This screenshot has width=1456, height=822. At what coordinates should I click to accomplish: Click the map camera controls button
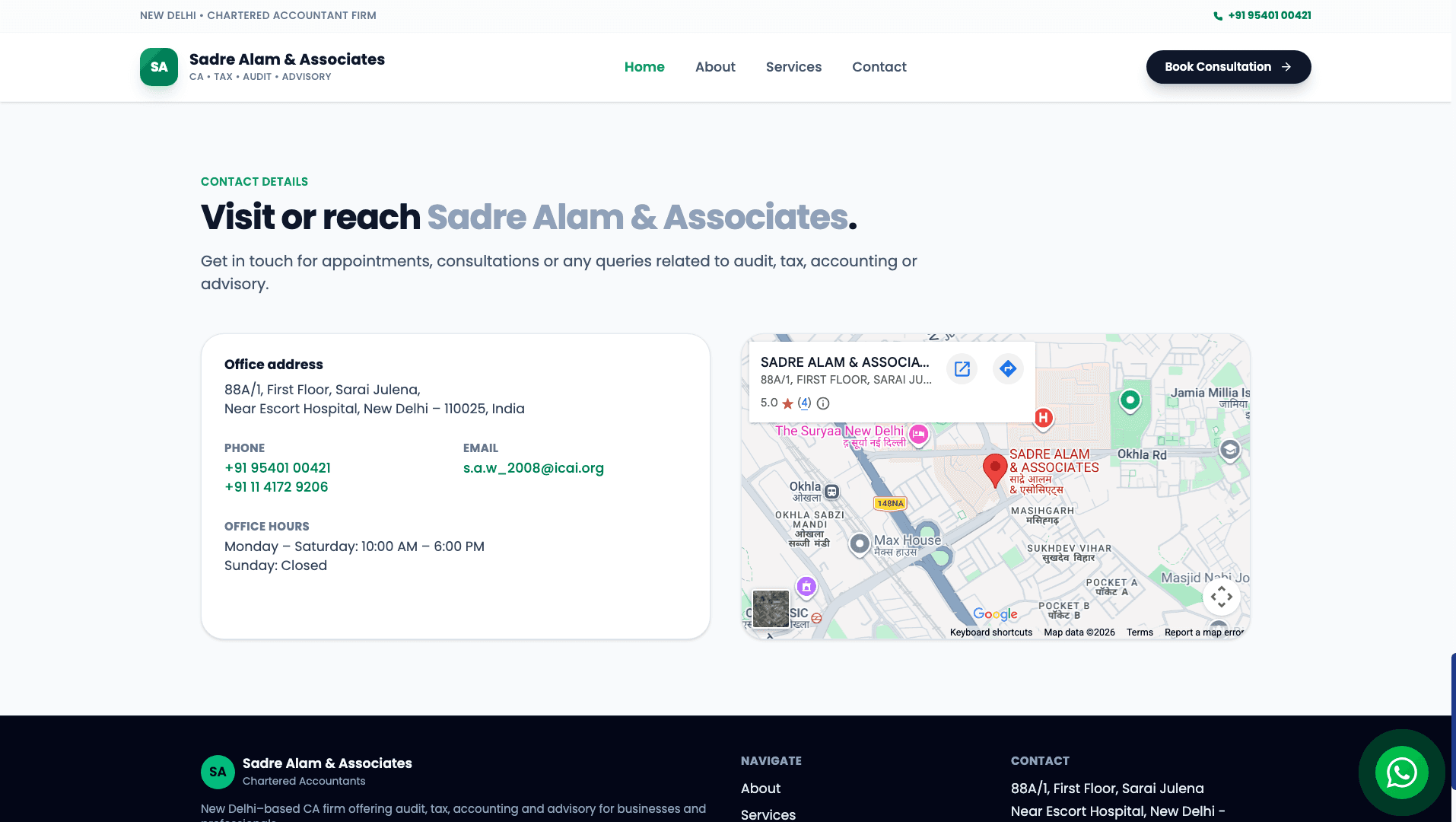pos(1222,597)
